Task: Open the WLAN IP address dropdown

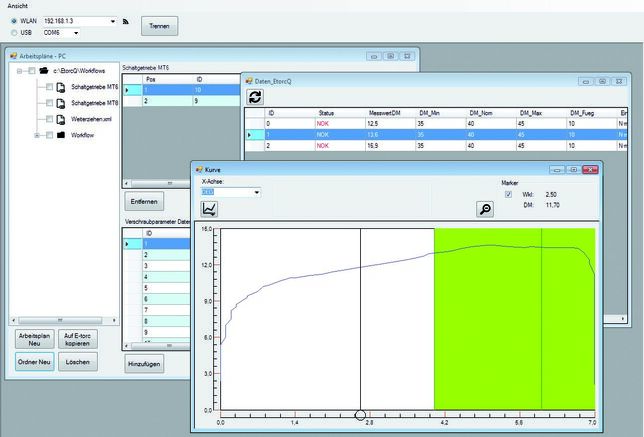Action: (113, 20)
